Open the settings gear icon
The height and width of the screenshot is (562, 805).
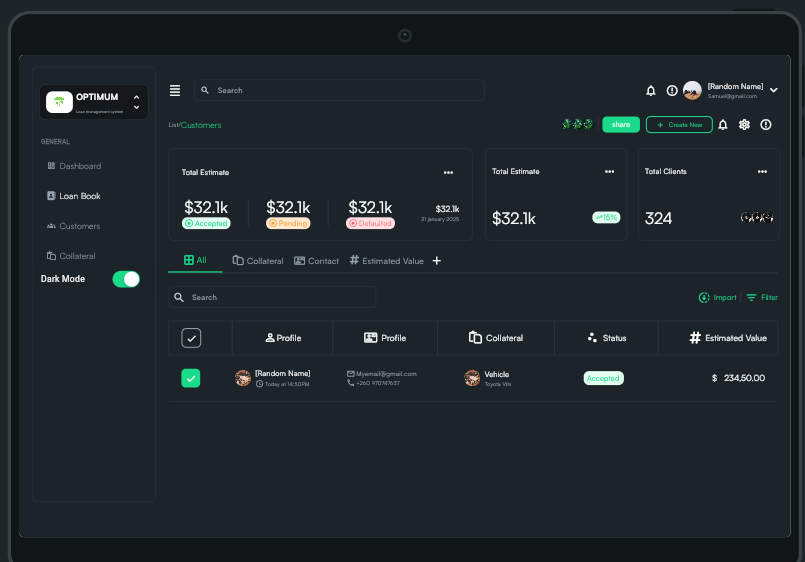tap(744, 125)
